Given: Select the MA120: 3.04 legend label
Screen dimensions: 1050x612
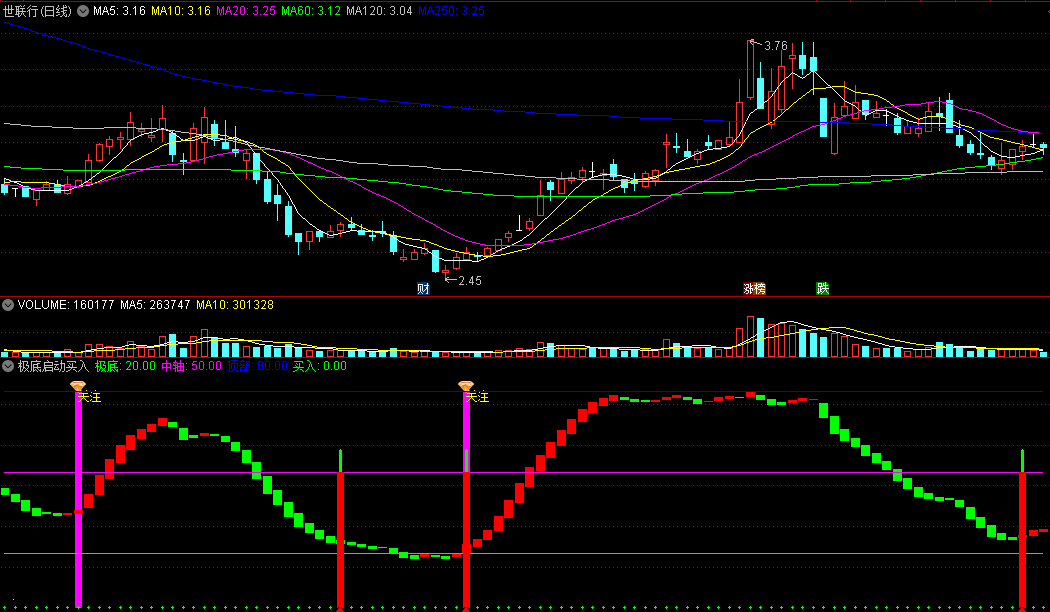Looking at the screenshot, I should (x=379, y=11).
